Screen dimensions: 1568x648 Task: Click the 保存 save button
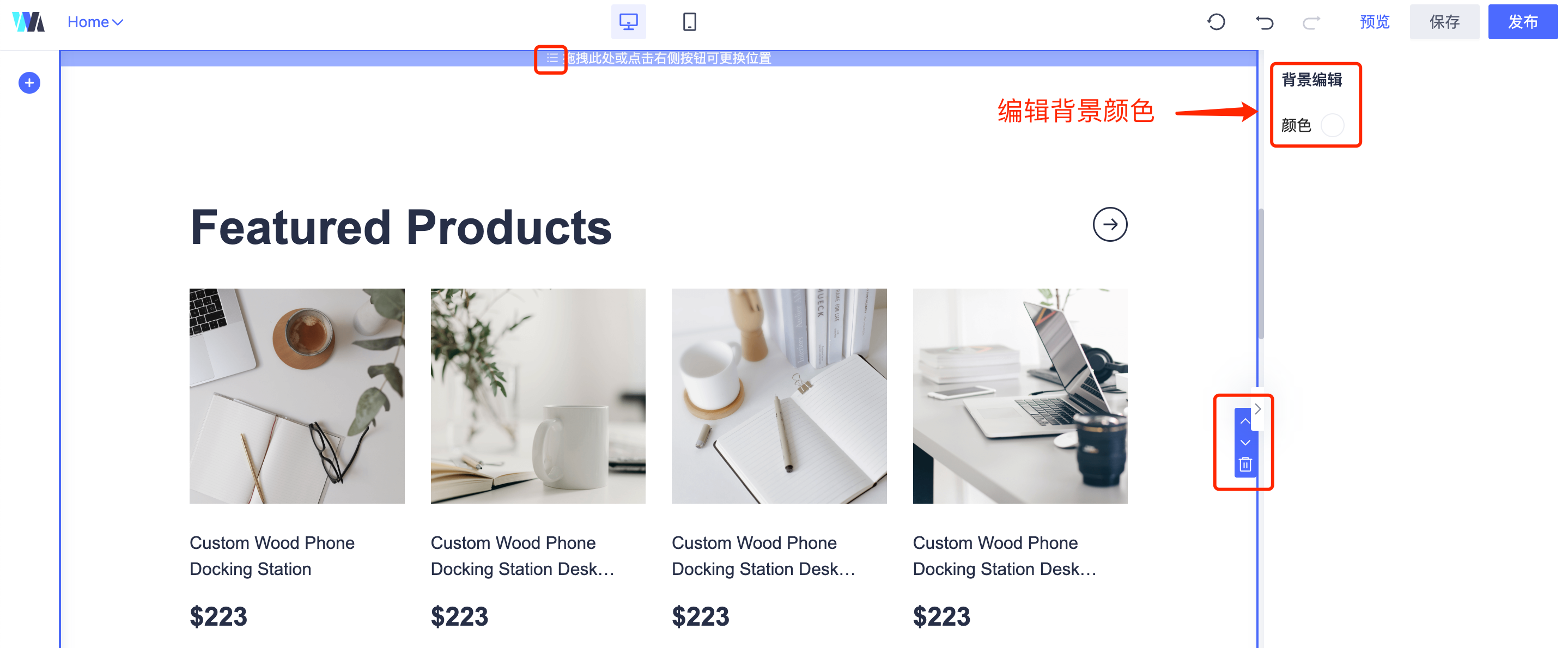pyautogui.click(x=1444, y=22)
